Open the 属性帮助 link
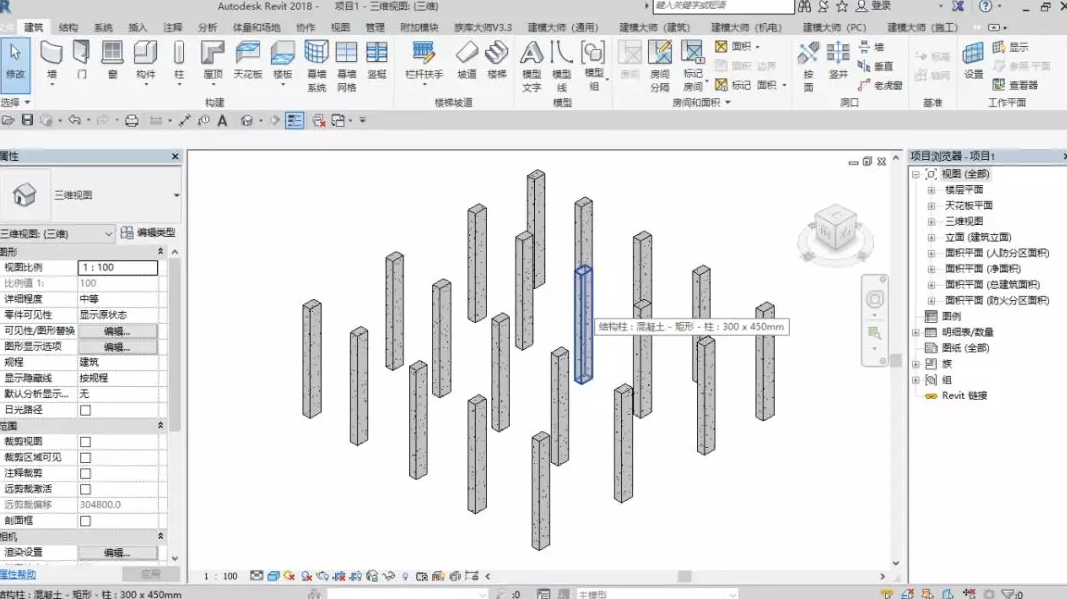The height and width of the screenshot is (599, 1067). [18, 575]
